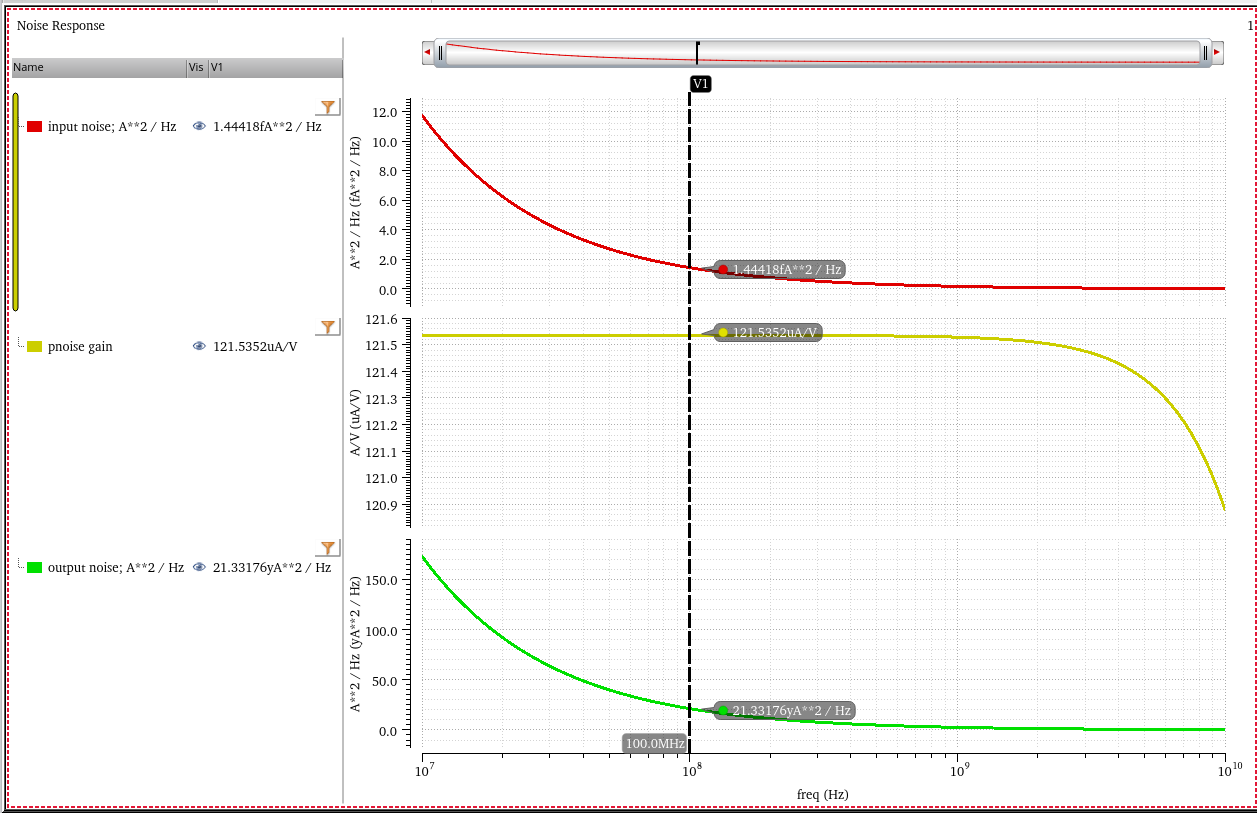Click the 1.44418fA**2 / Hz marker label on plot

point(786,270)
